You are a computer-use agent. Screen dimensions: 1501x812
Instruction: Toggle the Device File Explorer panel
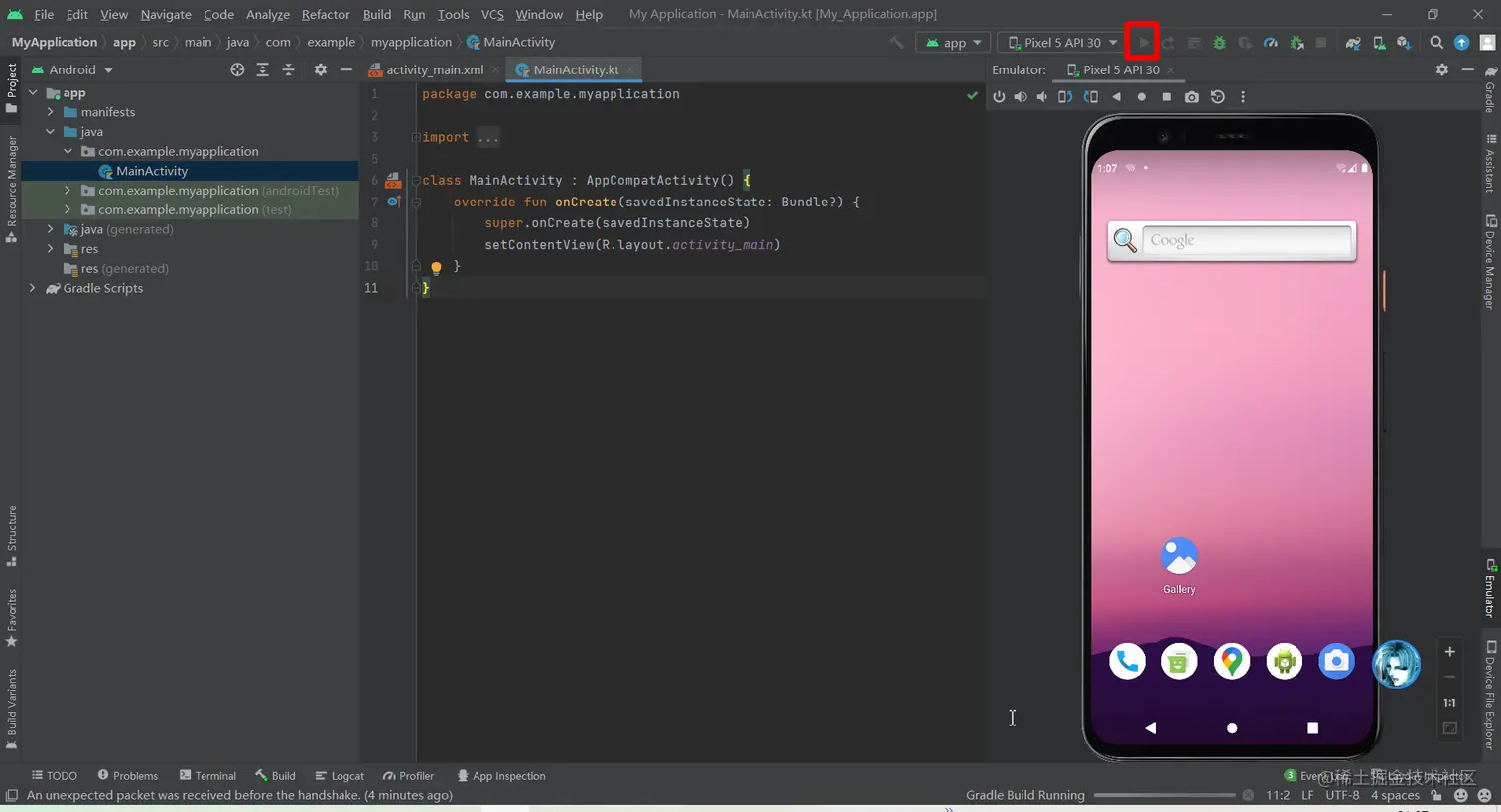point(1490,695)
